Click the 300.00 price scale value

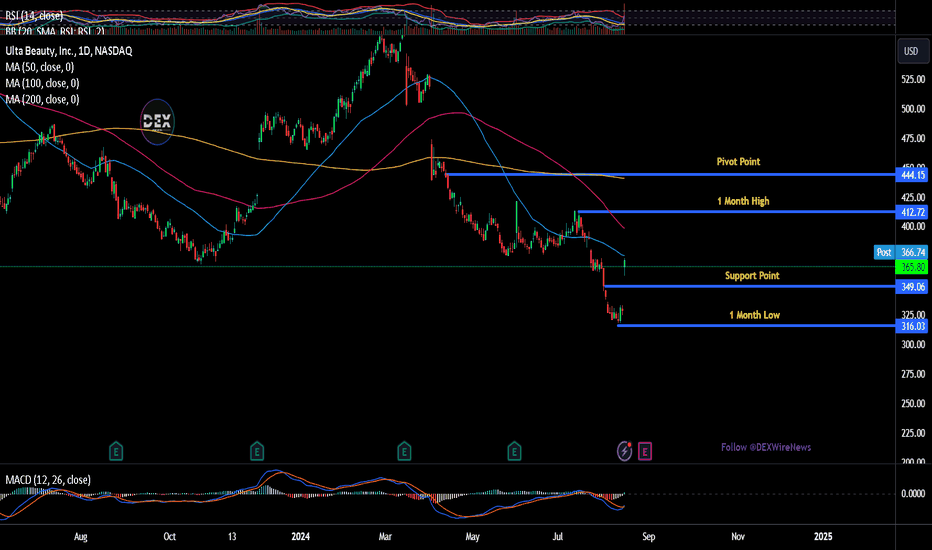[913, 344]
